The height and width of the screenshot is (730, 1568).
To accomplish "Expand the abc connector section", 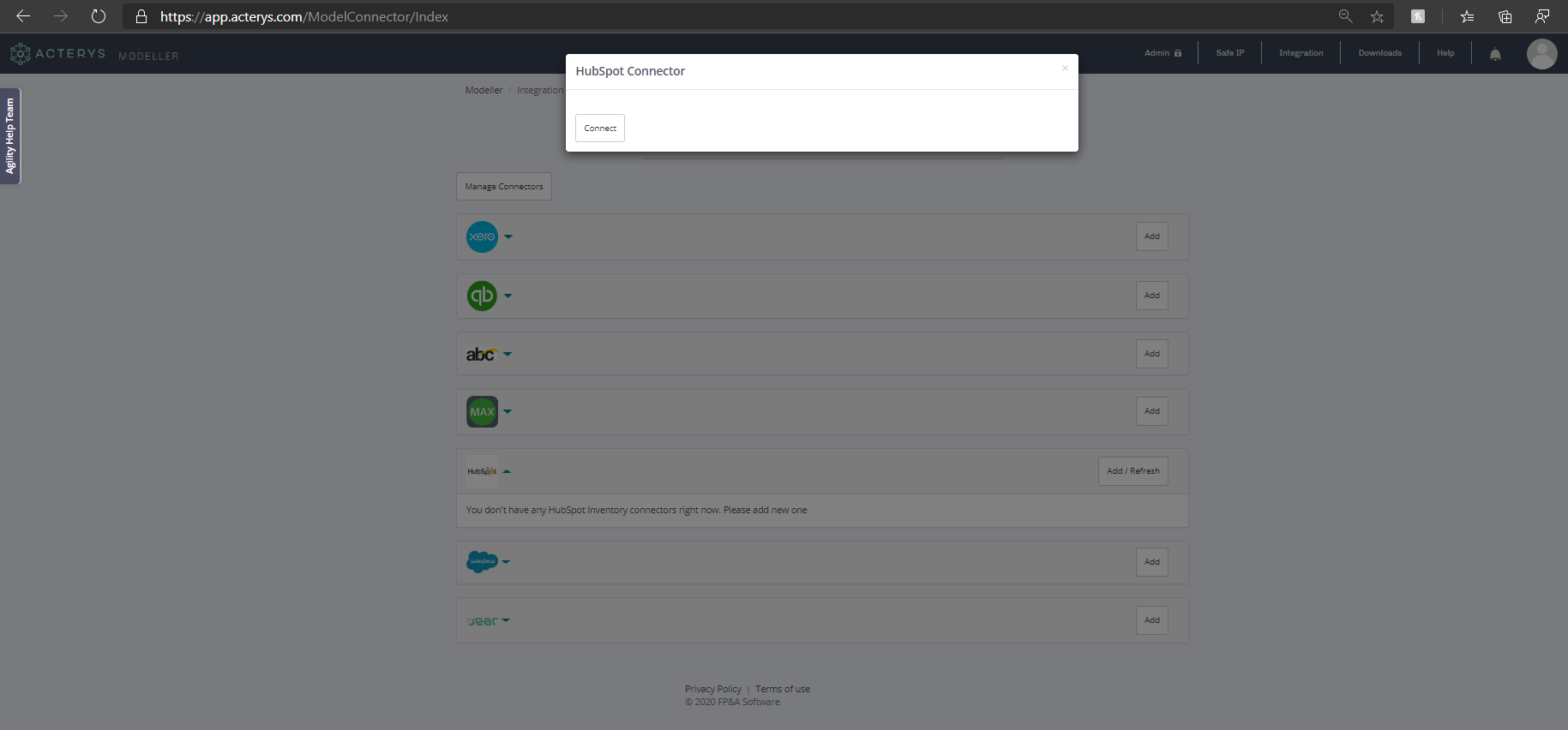I will pos(508,354).
